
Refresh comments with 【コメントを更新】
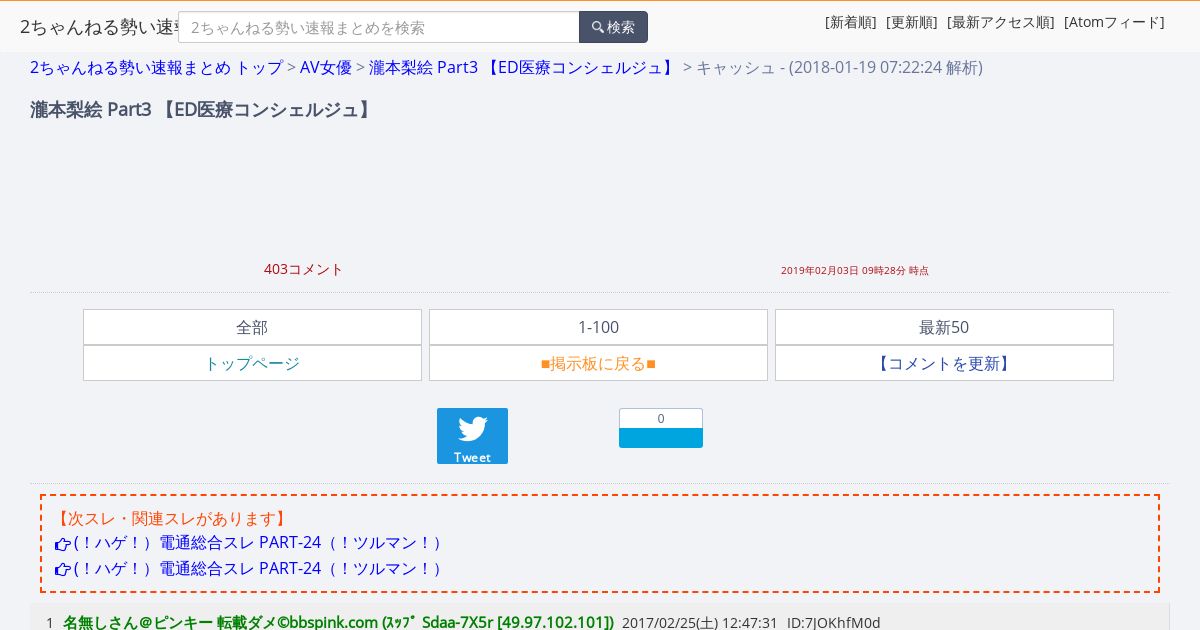click(944, 363)
